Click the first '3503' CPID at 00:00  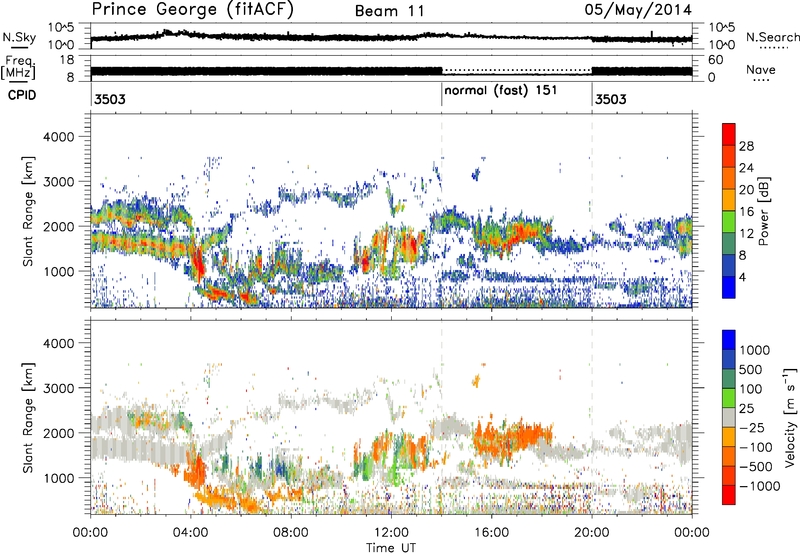coord(110,99)
